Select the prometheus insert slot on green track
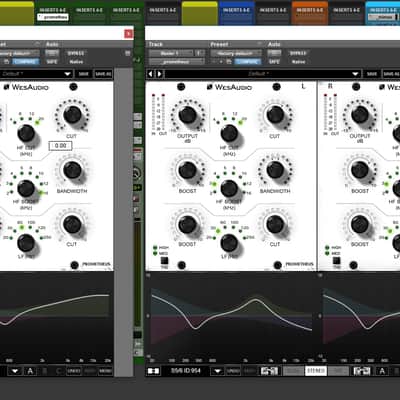Image resolution: width=400 pixels, height=400 pixels. pyautogui.click(x=53, y=17)
